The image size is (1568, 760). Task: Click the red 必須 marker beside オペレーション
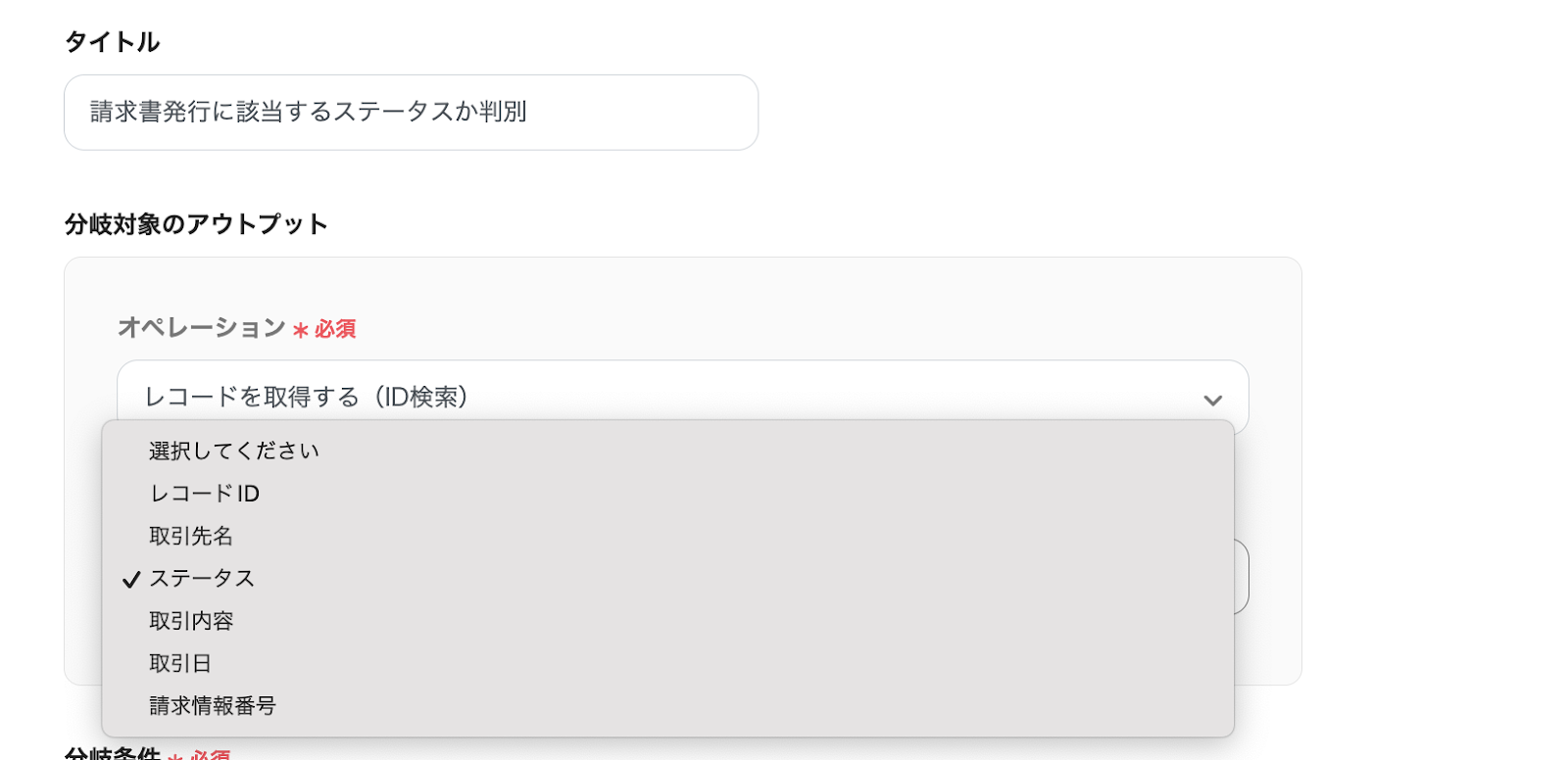tap(335, 329)
